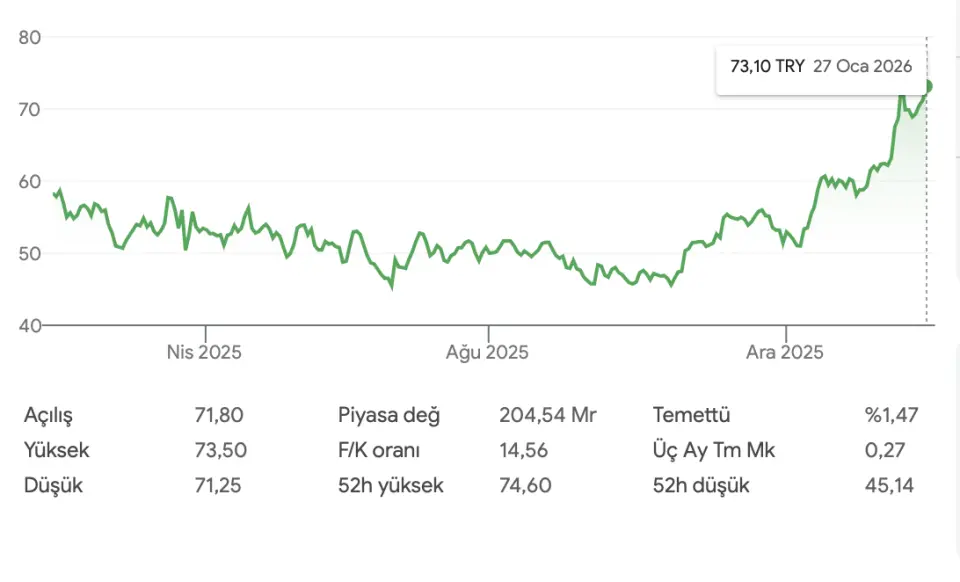Click the market cap value 204,54 Mr
The image size is (960, 582).
pyautogui.click(x=547, y=415)
